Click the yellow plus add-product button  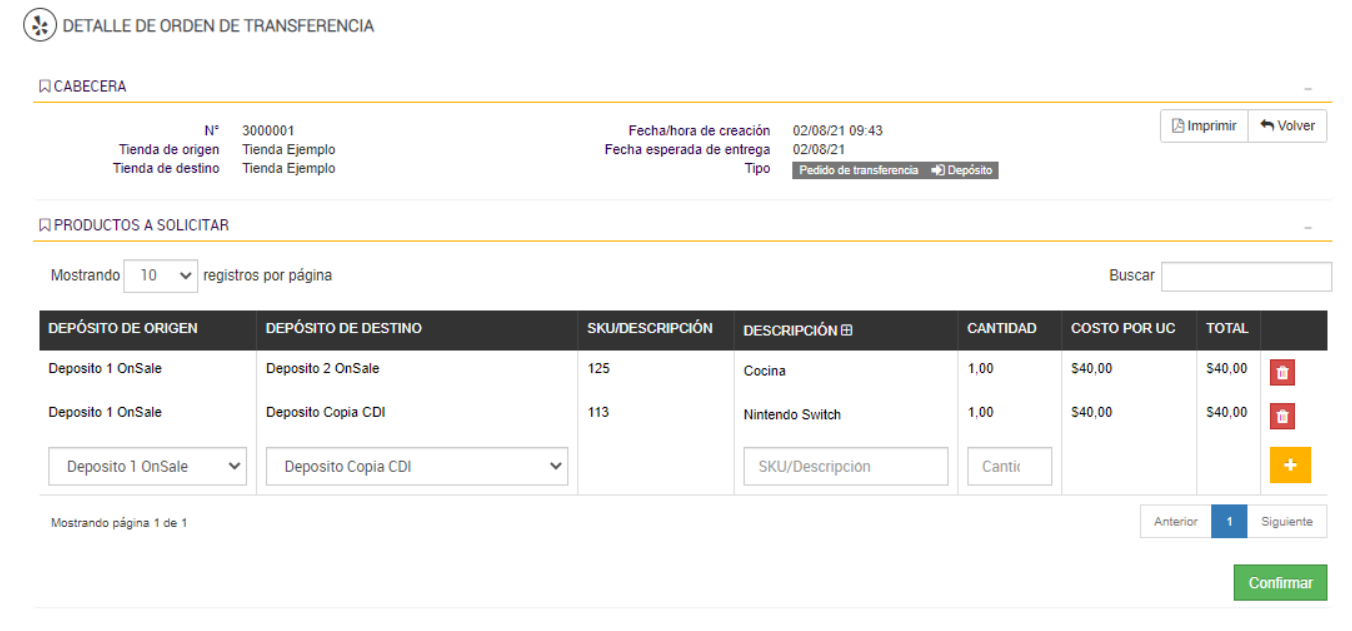click(1290, 465)
